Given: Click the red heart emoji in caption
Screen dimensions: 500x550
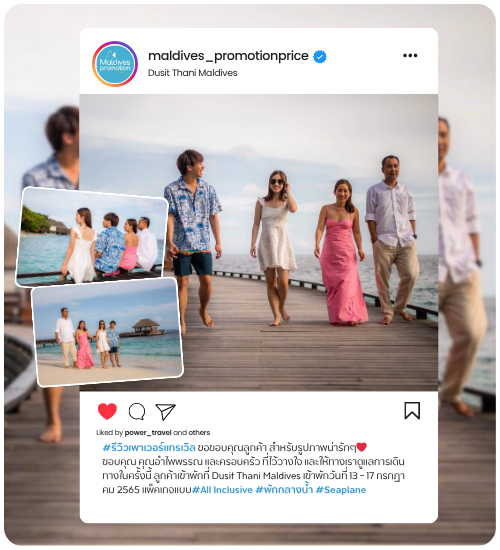Looking at the screenshot, I should click(361, 447).
